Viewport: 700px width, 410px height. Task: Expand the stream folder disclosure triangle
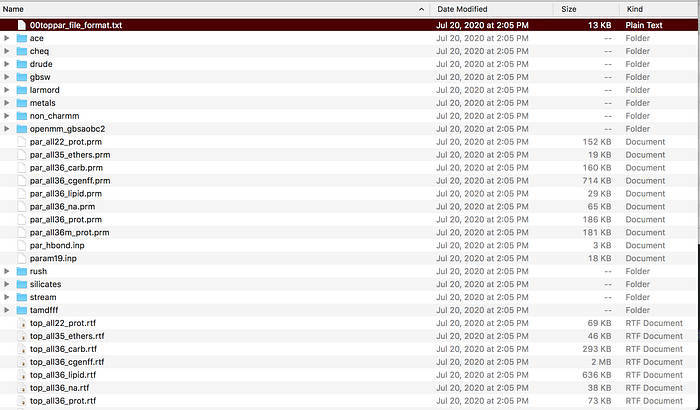[7, 297]
